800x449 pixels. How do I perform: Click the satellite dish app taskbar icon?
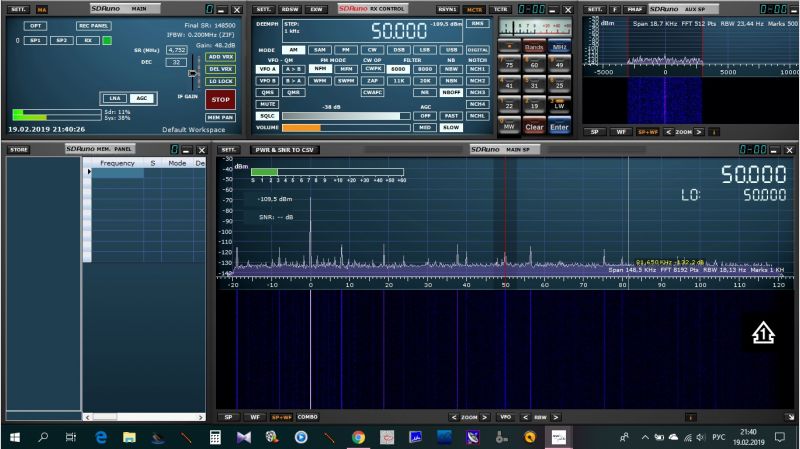[473, 437]
